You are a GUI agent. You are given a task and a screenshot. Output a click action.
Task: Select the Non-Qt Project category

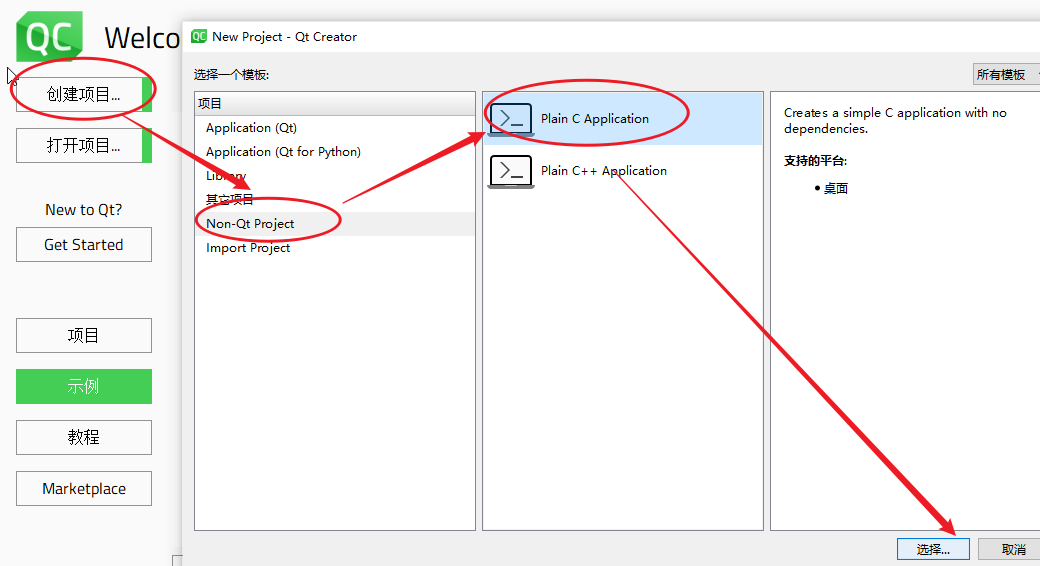[335, 224]
